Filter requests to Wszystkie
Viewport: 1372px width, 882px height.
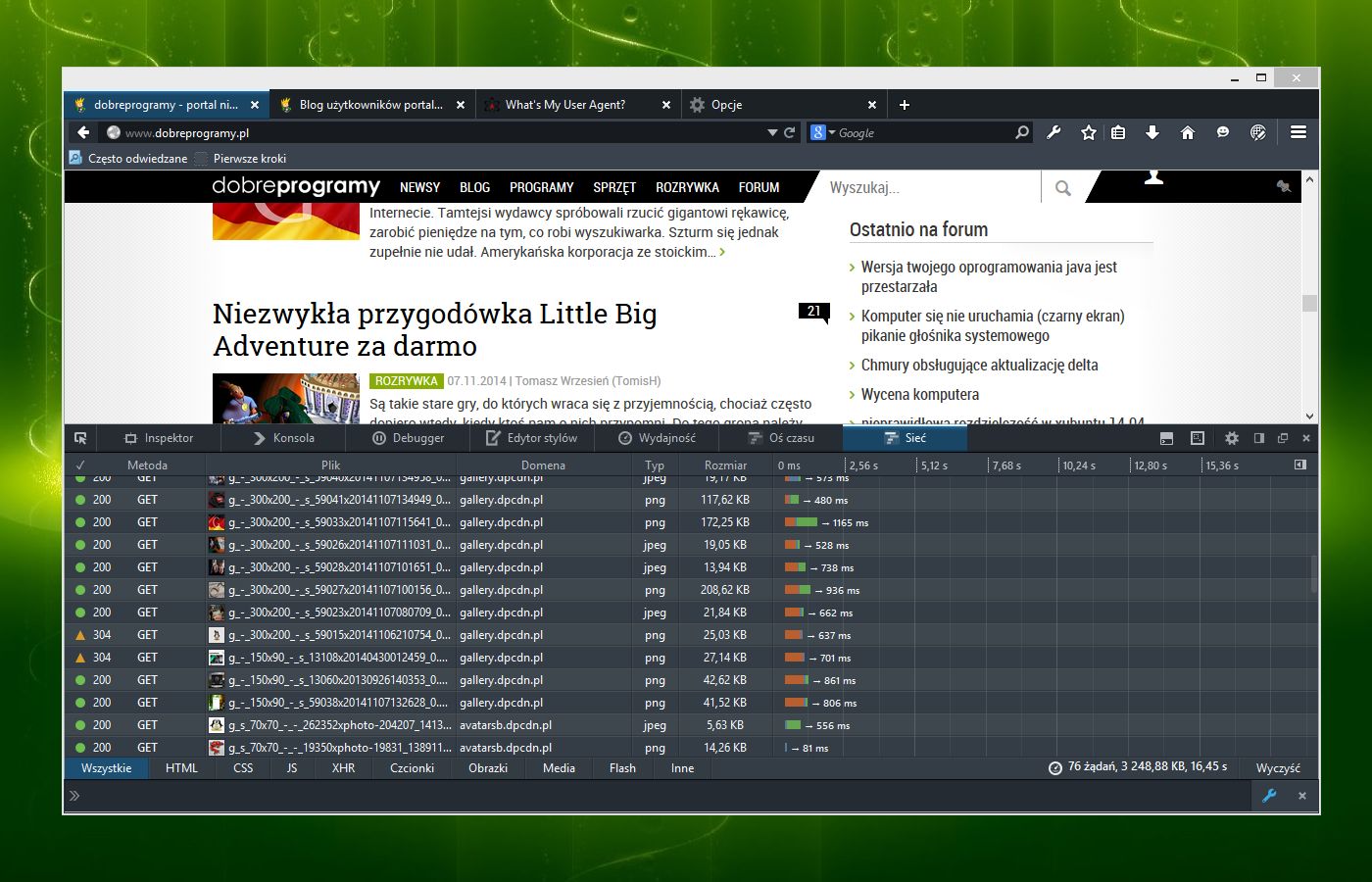click(x=107, y=768)
